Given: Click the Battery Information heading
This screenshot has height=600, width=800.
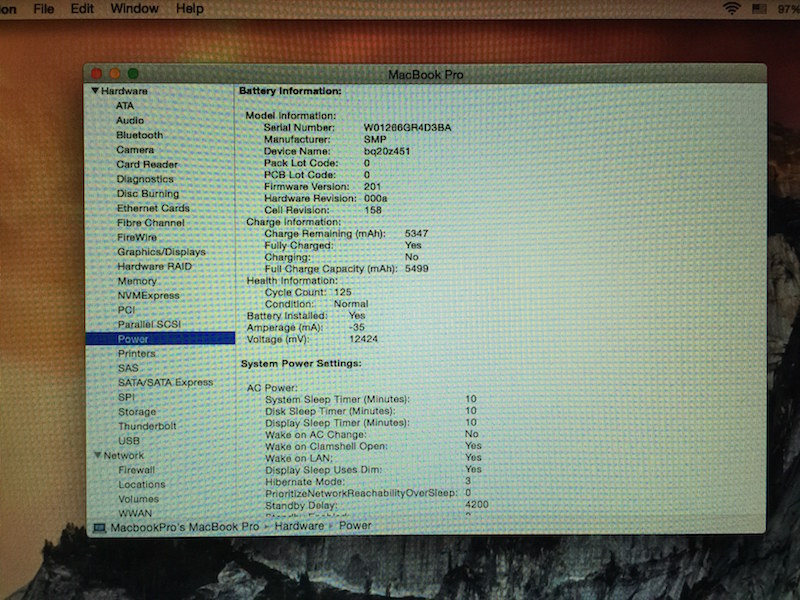Looking at the screenshot, I should pyautogui.click(x=290, y=91).
